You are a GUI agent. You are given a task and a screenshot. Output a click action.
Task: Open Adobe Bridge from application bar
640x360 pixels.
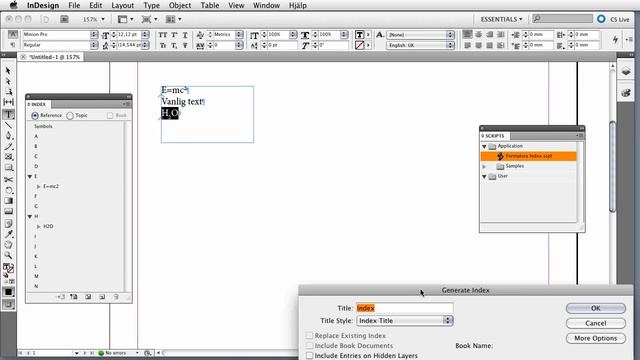point(64,19)
